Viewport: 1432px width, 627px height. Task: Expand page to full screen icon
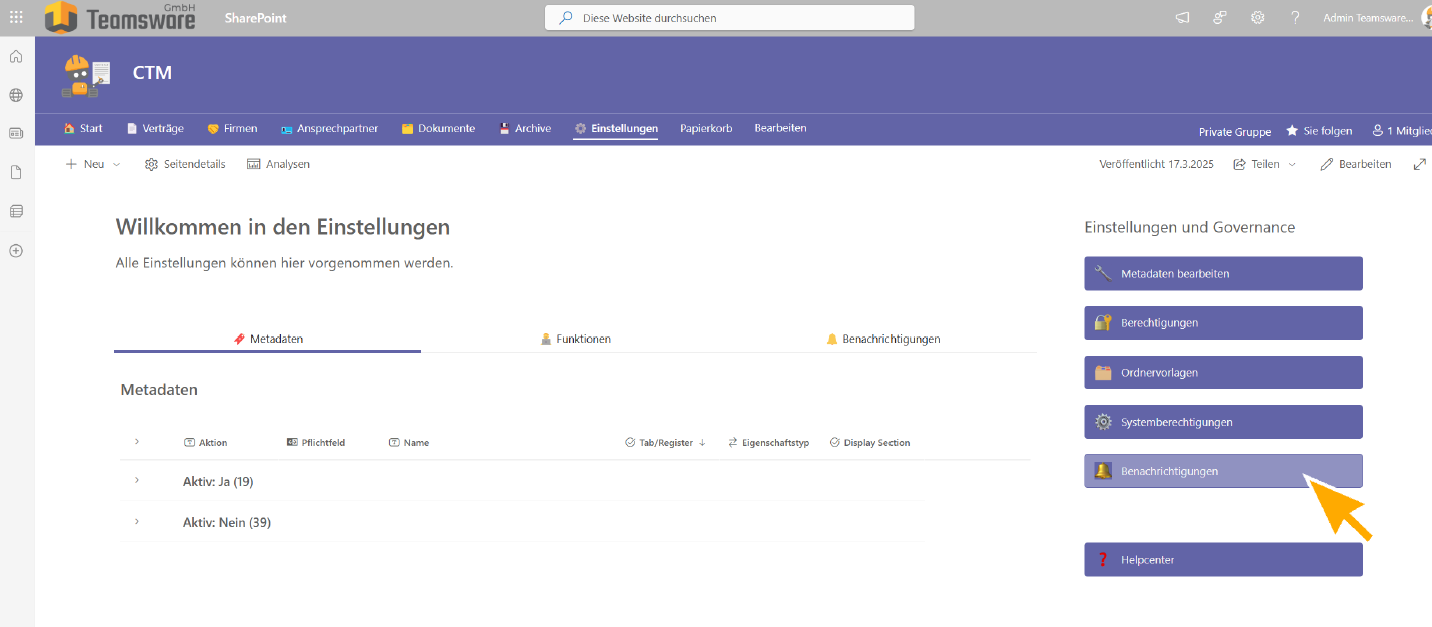(1419, 164)
